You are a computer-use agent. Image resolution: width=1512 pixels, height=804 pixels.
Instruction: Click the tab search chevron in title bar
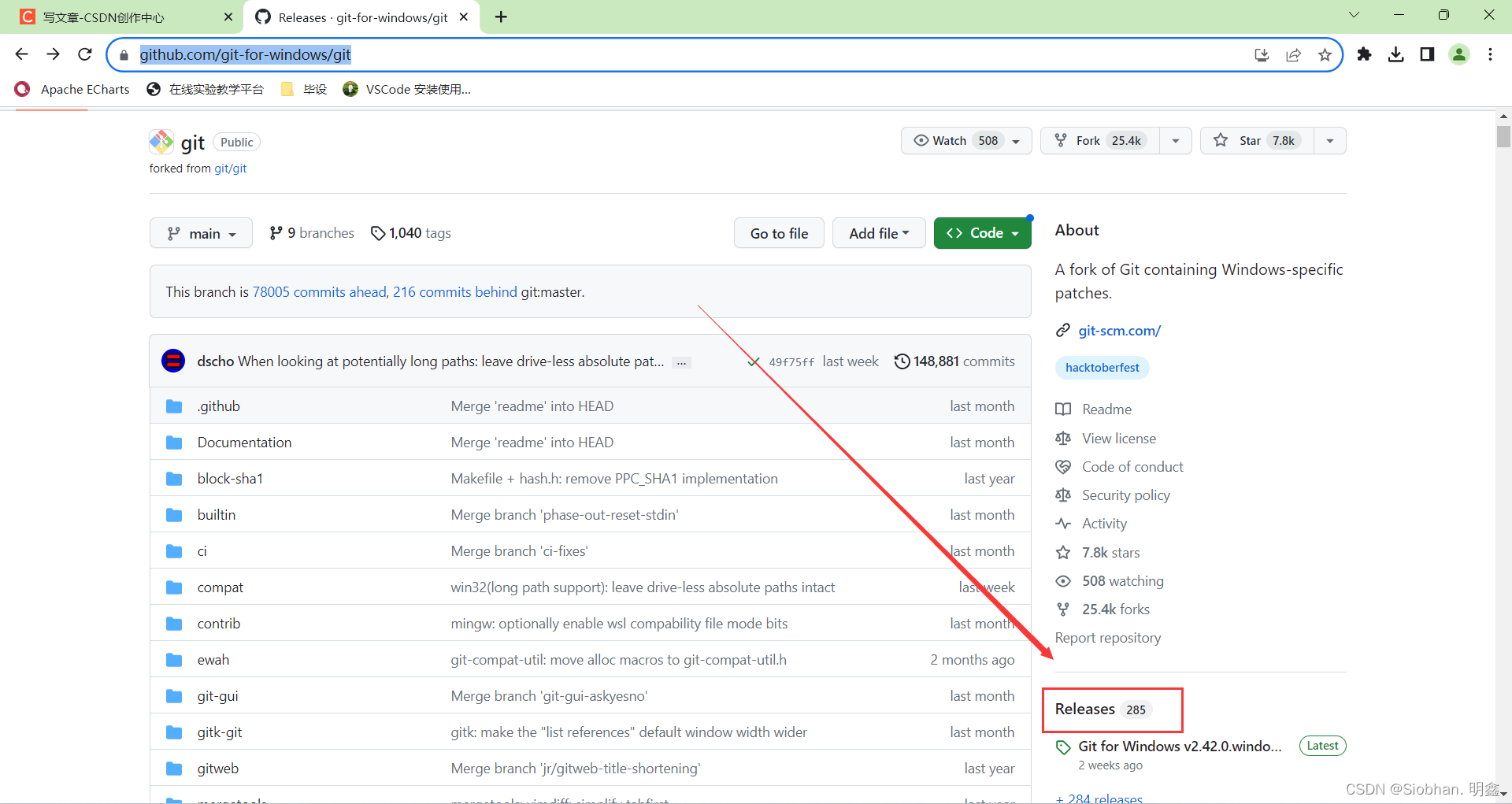coord(1354,15)
